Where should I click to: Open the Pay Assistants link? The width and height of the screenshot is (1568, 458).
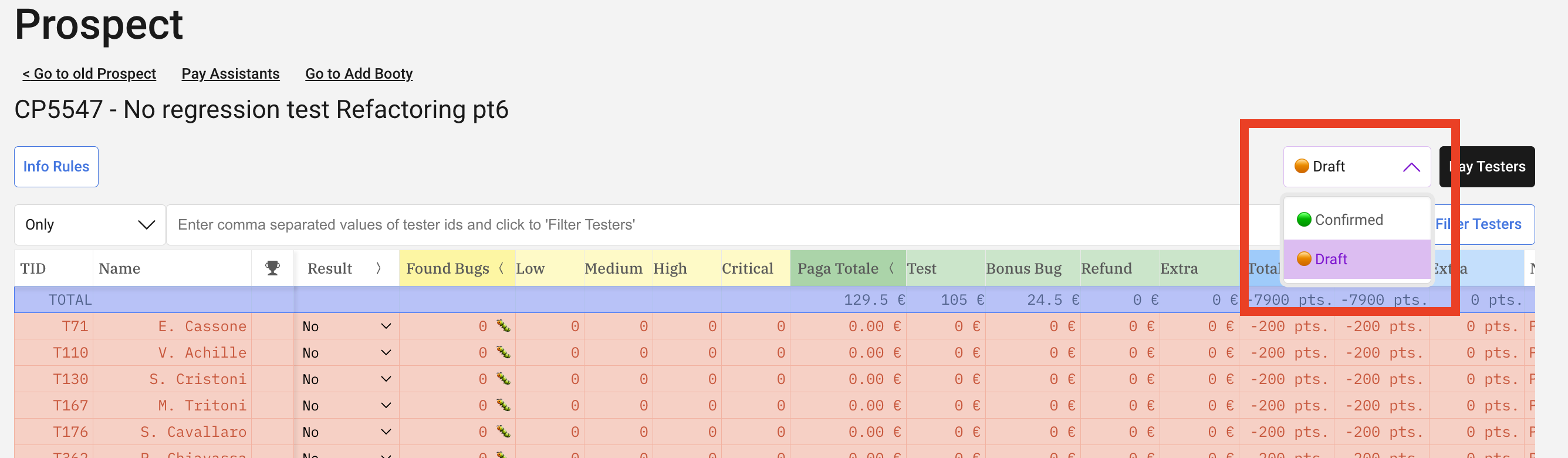[x=231, y=74]
